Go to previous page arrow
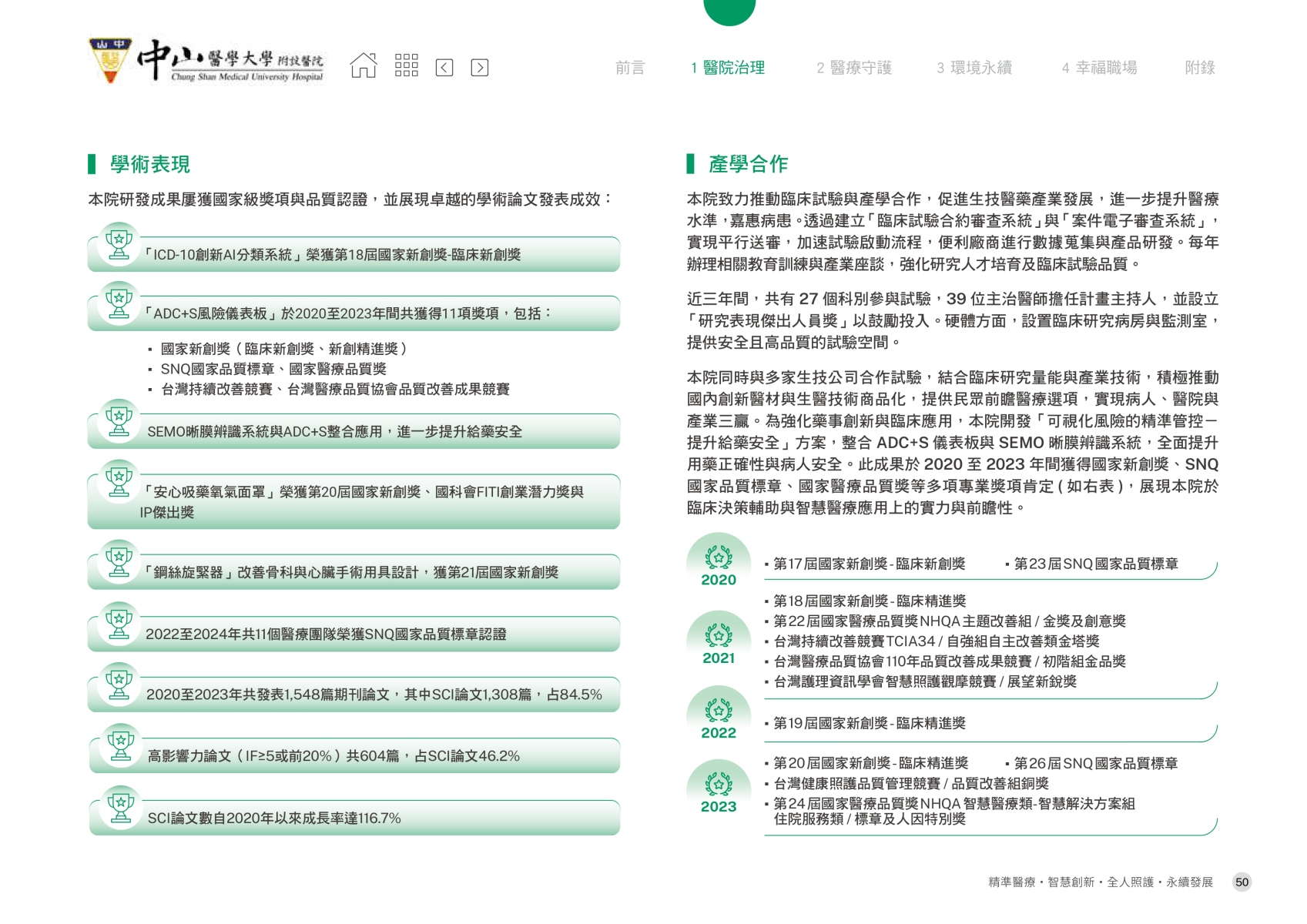The height and width of the screenshot is (924, 1307). [x=444, y=68]
